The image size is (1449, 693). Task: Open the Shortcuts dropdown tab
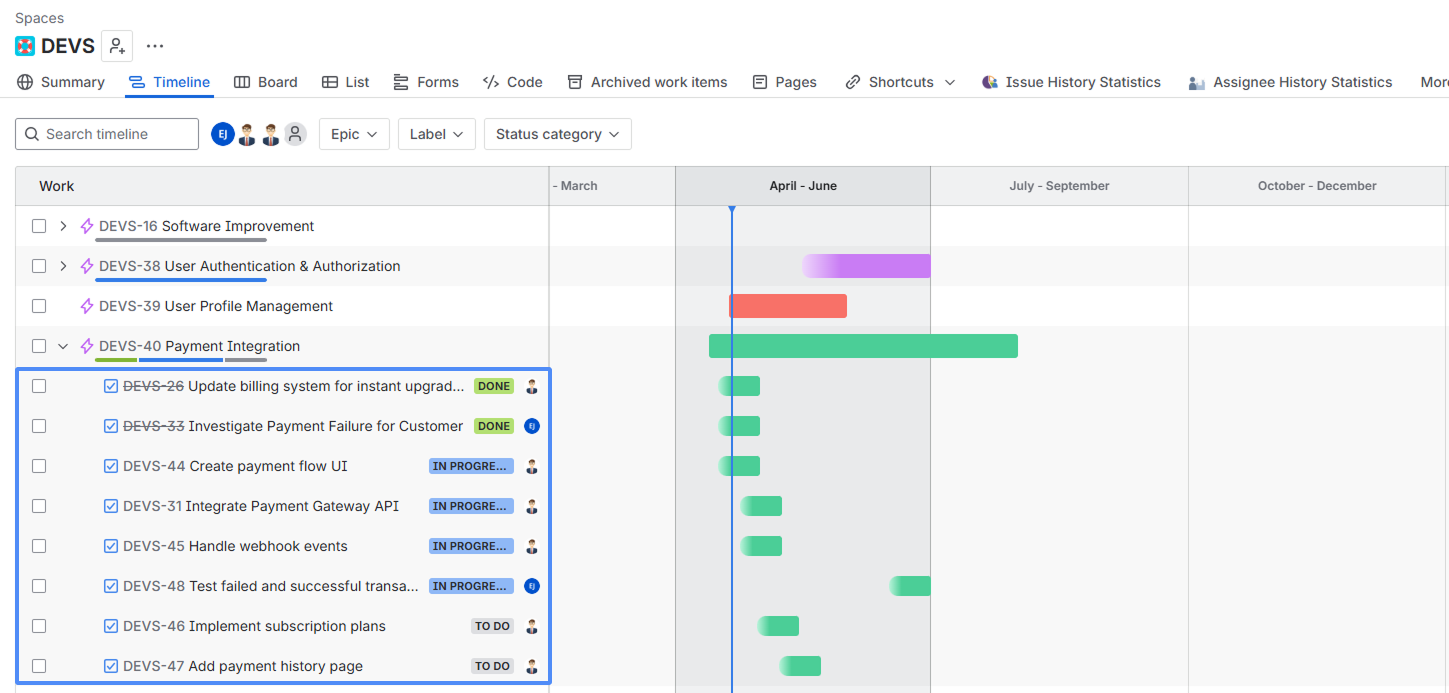[x=900, y=82]
